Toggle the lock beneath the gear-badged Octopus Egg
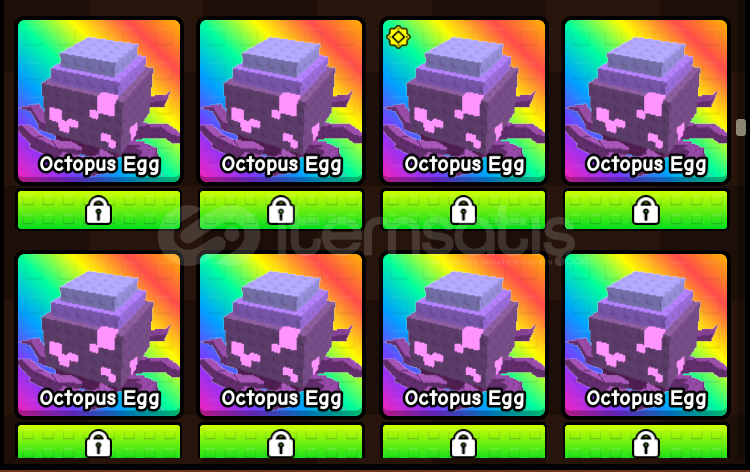The height and width of the screenshot is (472, 750). [x=463, y=210]
